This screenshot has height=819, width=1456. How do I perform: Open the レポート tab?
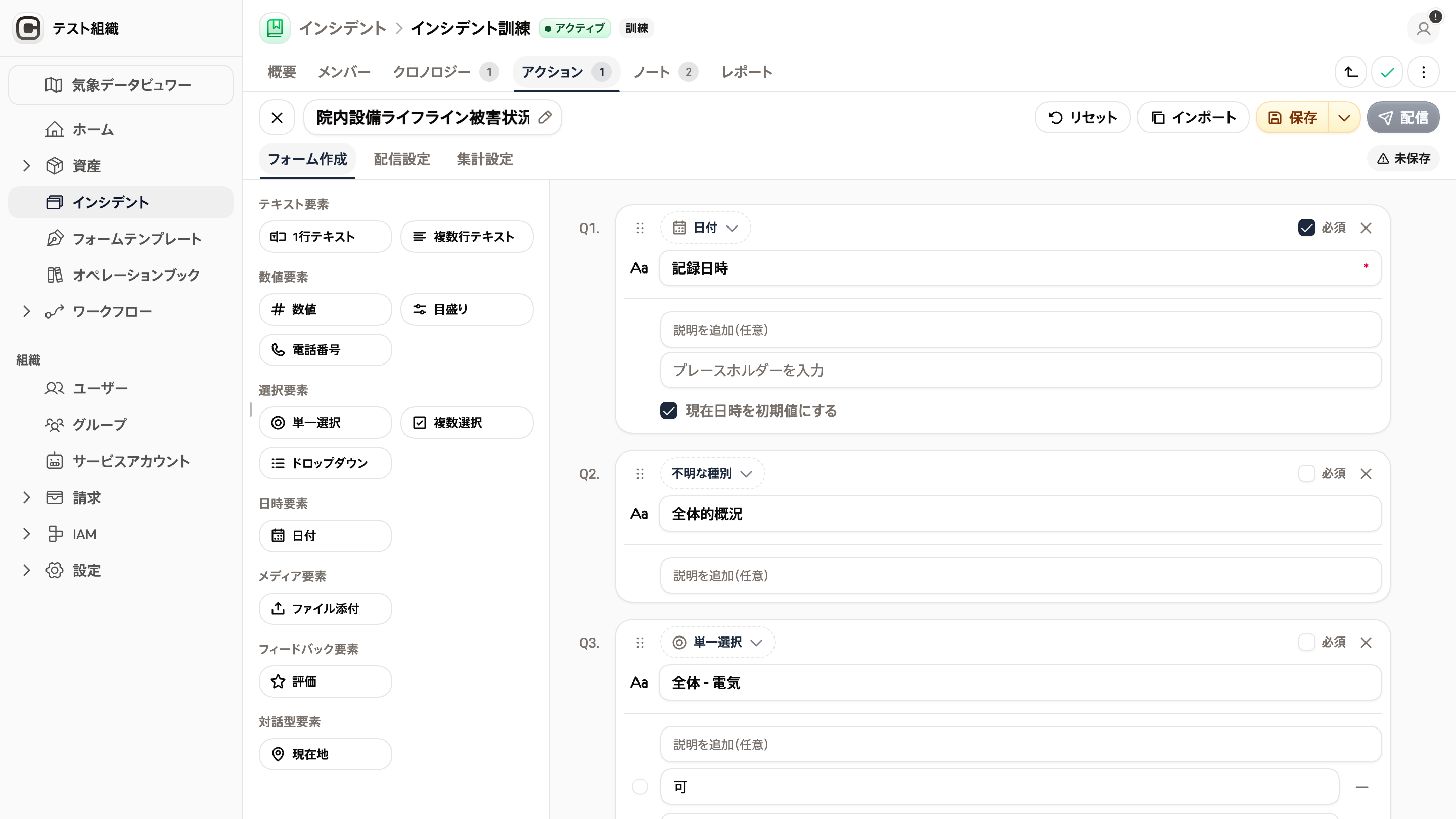tap(747, 72)
